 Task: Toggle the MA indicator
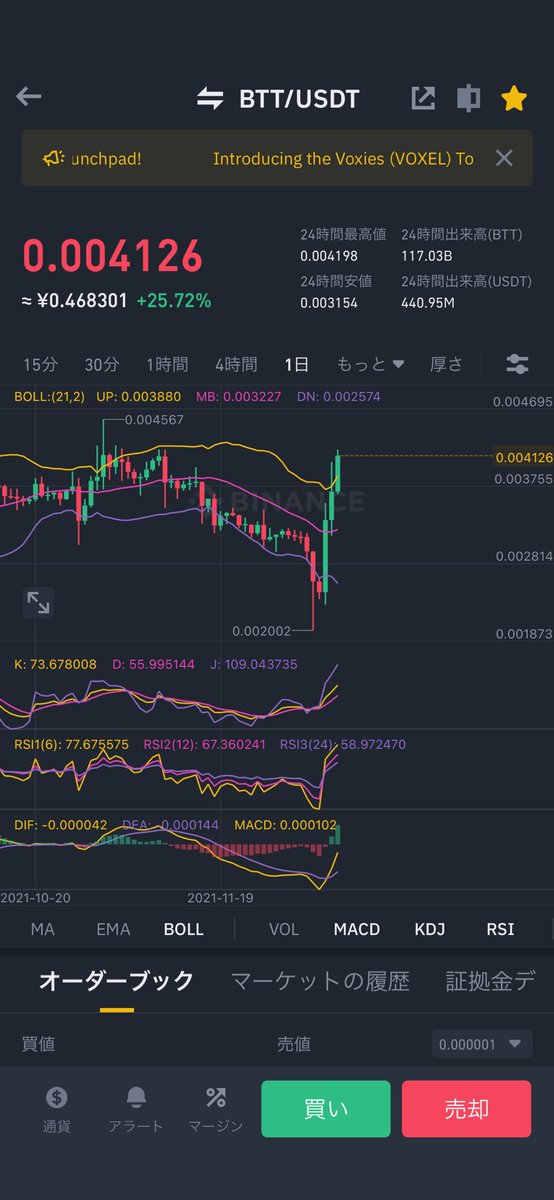[42, 929]
